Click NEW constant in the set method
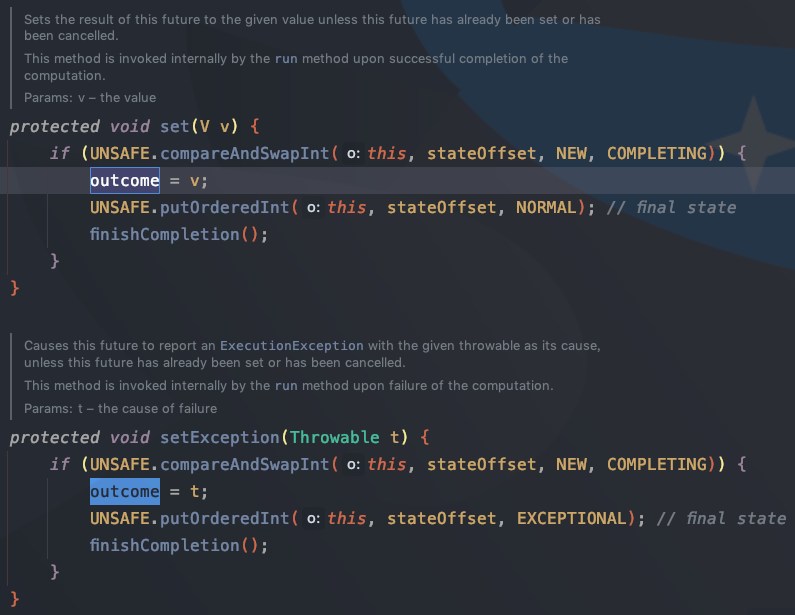The width and height of the screenshot is (795, 615). coord(571,153)
